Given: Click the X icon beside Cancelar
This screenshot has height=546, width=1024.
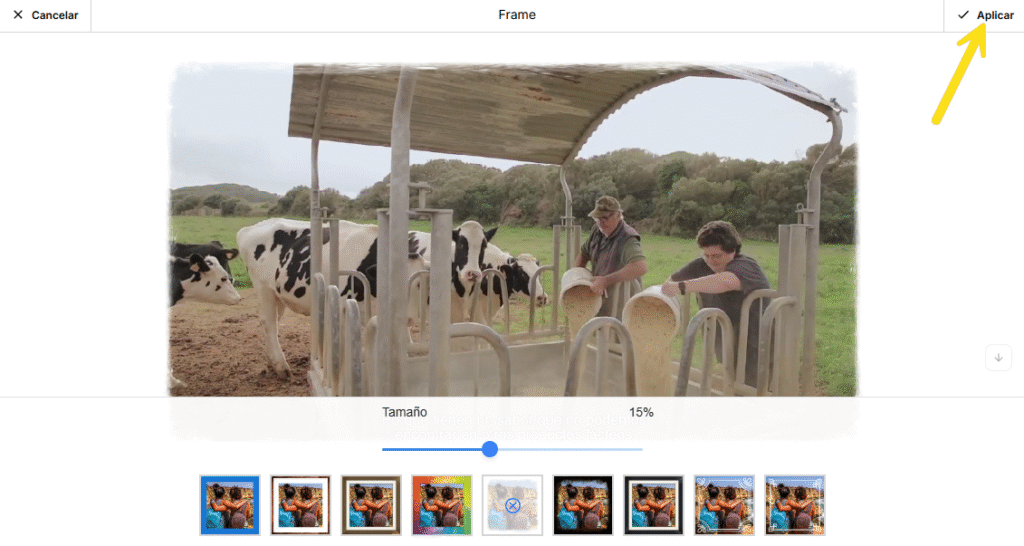Looking at the screenshot, I should 18,15.
